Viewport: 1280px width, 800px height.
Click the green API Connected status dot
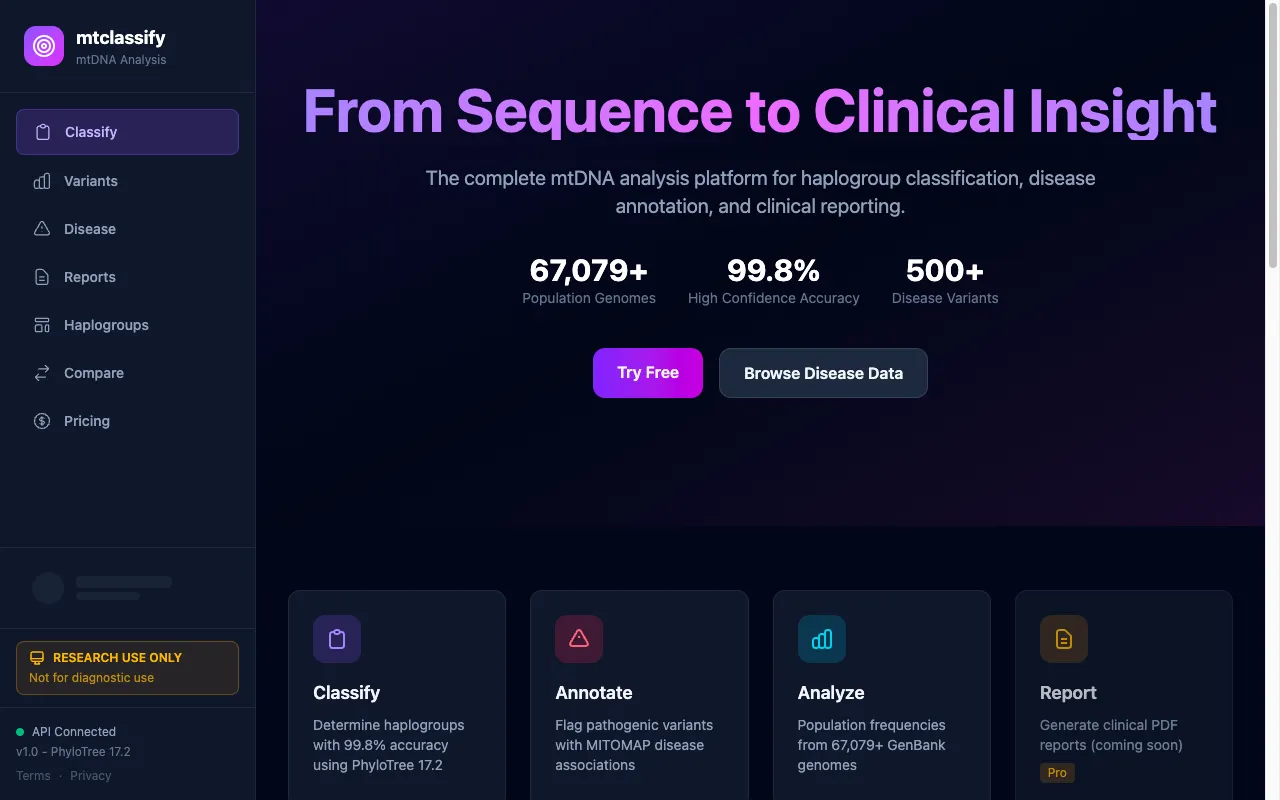point(20,732)
